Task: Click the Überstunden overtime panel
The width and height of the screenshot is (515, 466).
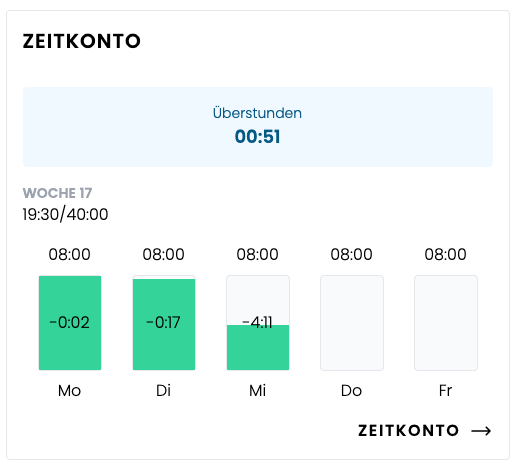Action: click(x=258, y=127)
